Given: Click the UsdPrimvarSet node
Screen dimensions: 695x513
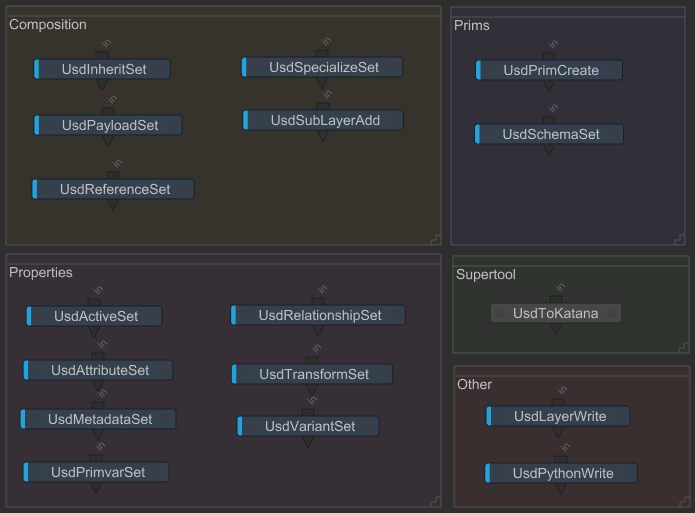Looking at the screenshot, I should pyautogui.click(x=97, y=472).
